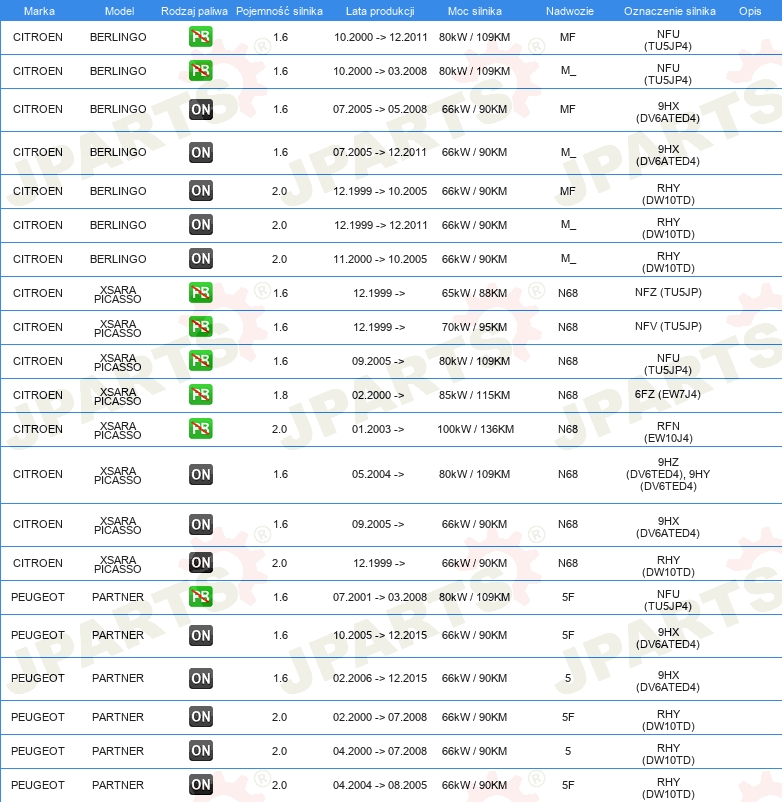This screenshot has height=802, width=782.
Task: Click the Pojemność silnika column header
Action: tap(279, 11)
